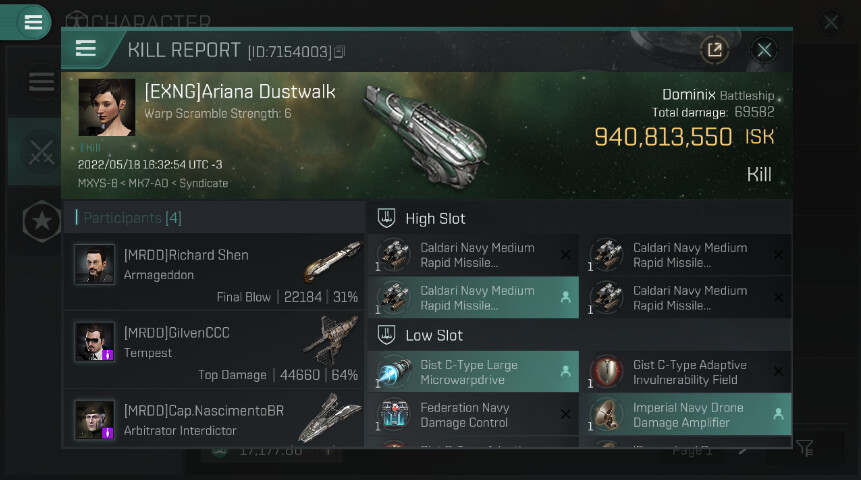The width and height of the screenshot is (861, 480).
Task: Click the Arbitrator Interdictor ship icon
Action: [329, 418]
